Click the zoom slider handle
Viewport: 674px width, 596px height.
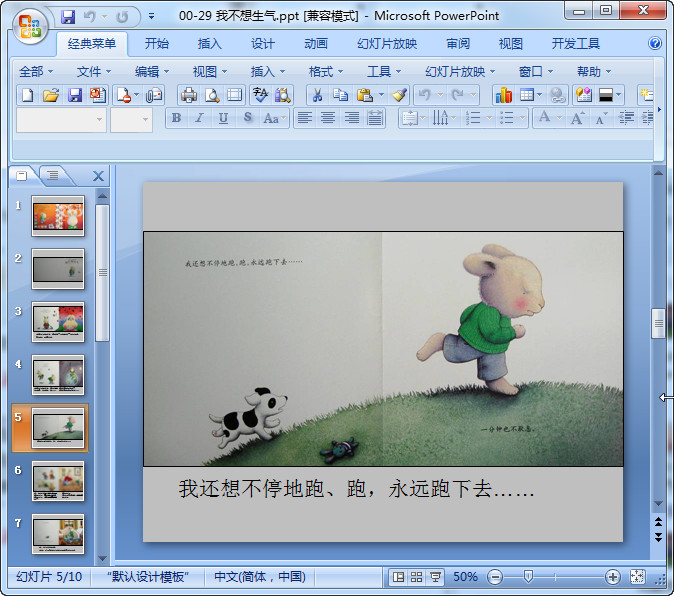click(x=528, y=577)
